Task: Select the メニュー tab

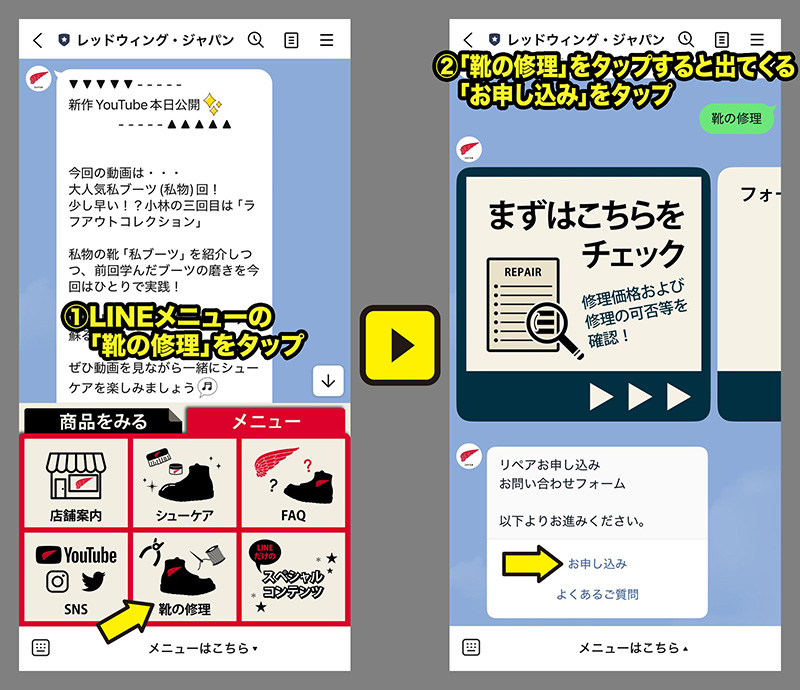Action: tap(266, 421)
